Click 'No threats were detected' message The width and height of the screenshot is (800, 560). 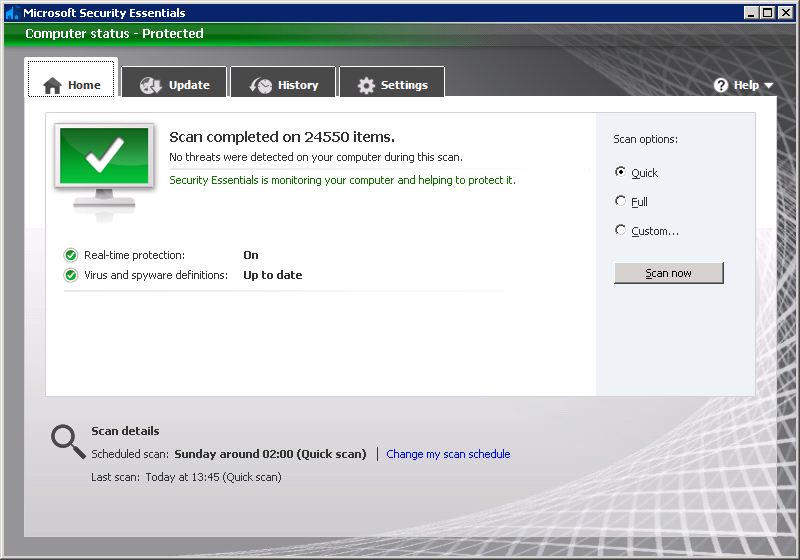[x=316, y=157]
